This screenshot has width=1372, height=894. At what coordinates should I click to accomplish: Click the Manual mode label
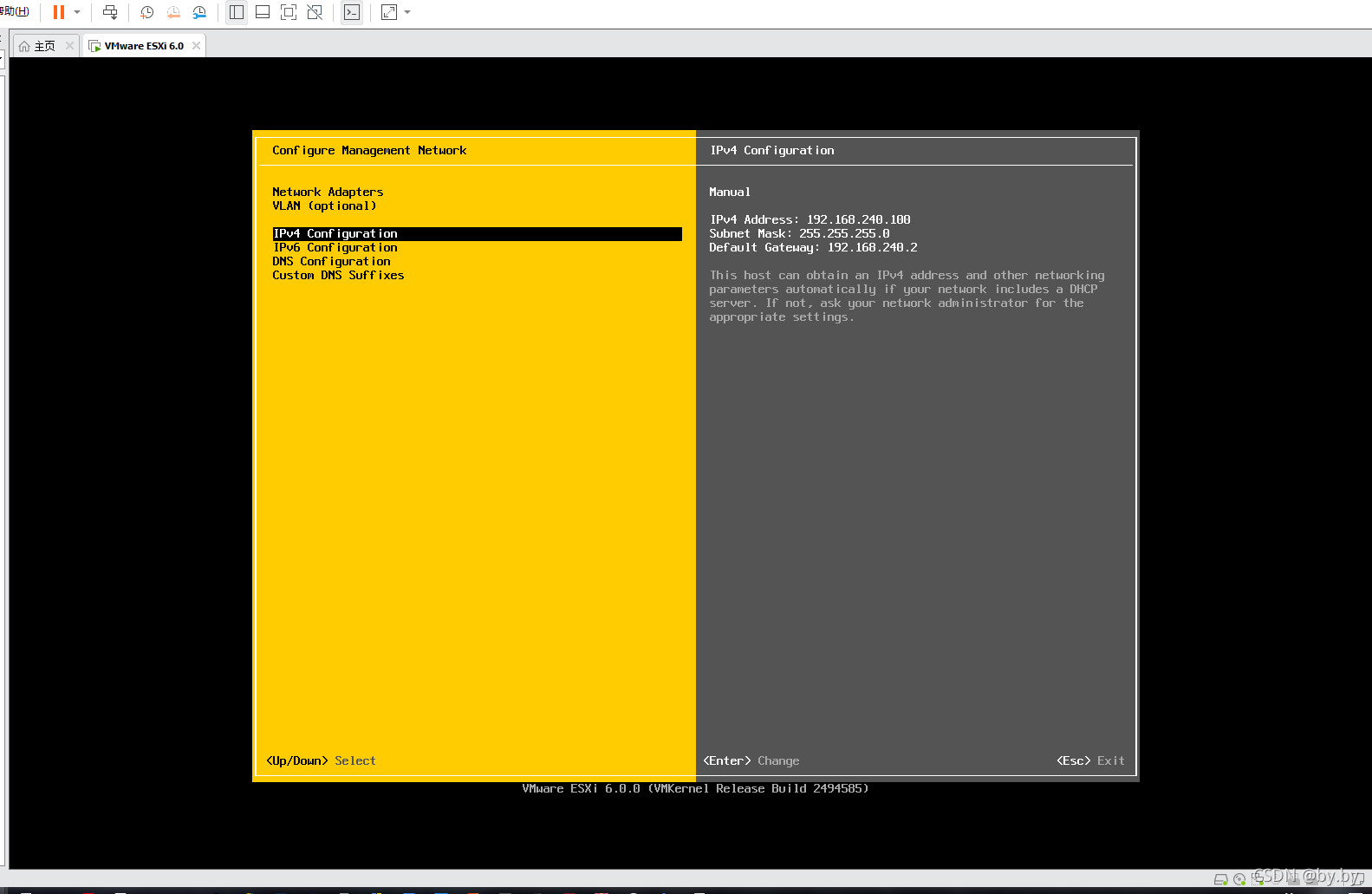(x=730, y=192)
